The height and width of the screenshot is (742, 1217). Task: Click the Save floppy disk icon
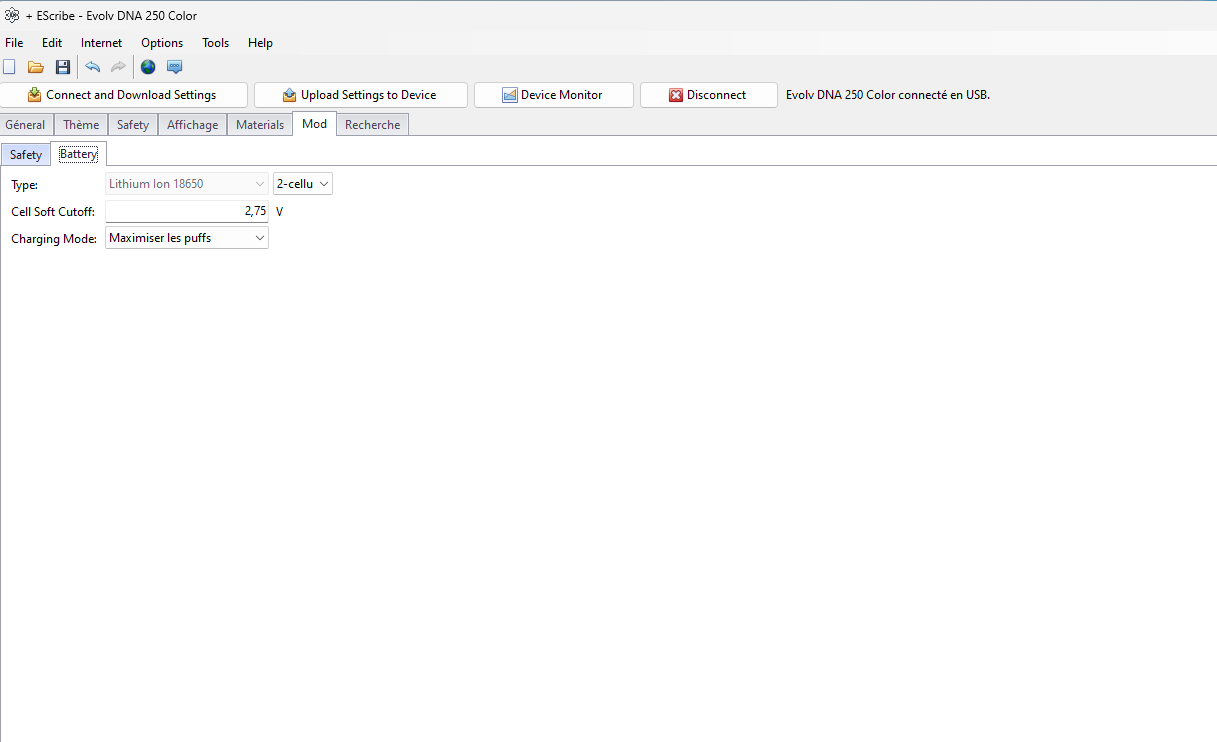(x=63, y=67)
